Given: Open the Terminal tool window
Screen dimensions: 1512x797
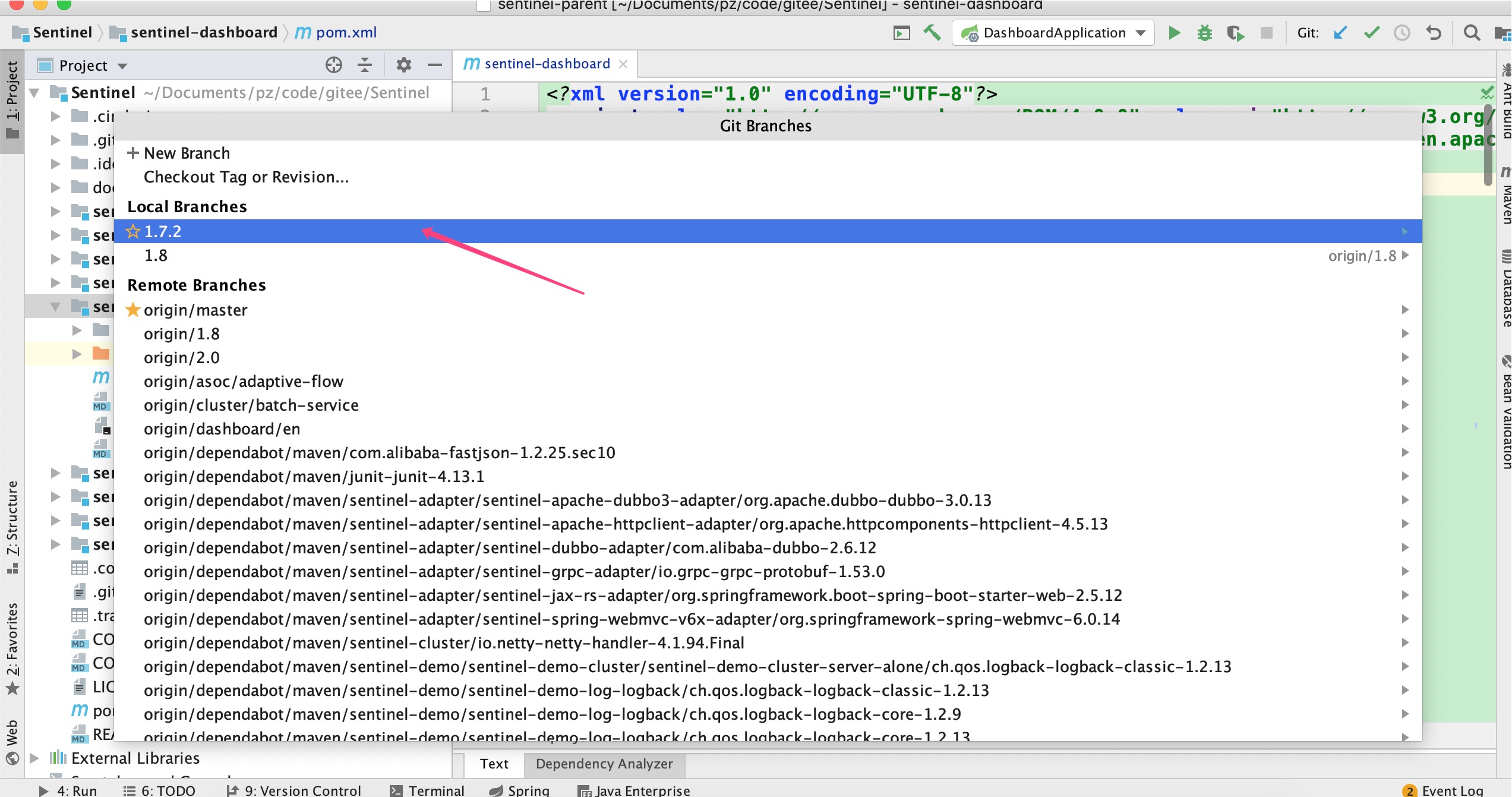Looking at the screenshot, I should pyautogui.click(x=427, y=790).
